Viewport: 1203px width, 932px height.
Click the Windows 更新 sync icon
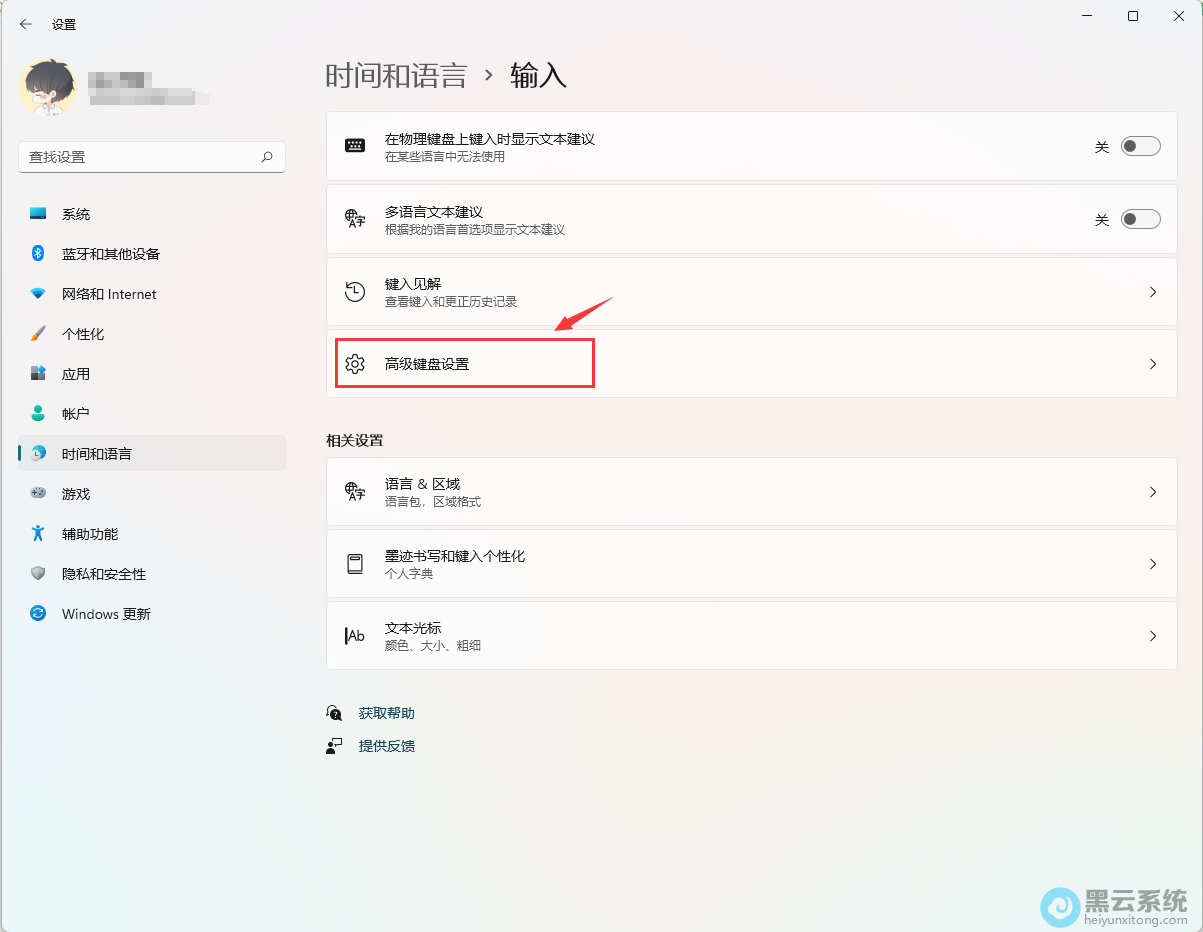(x=38, y=614)
